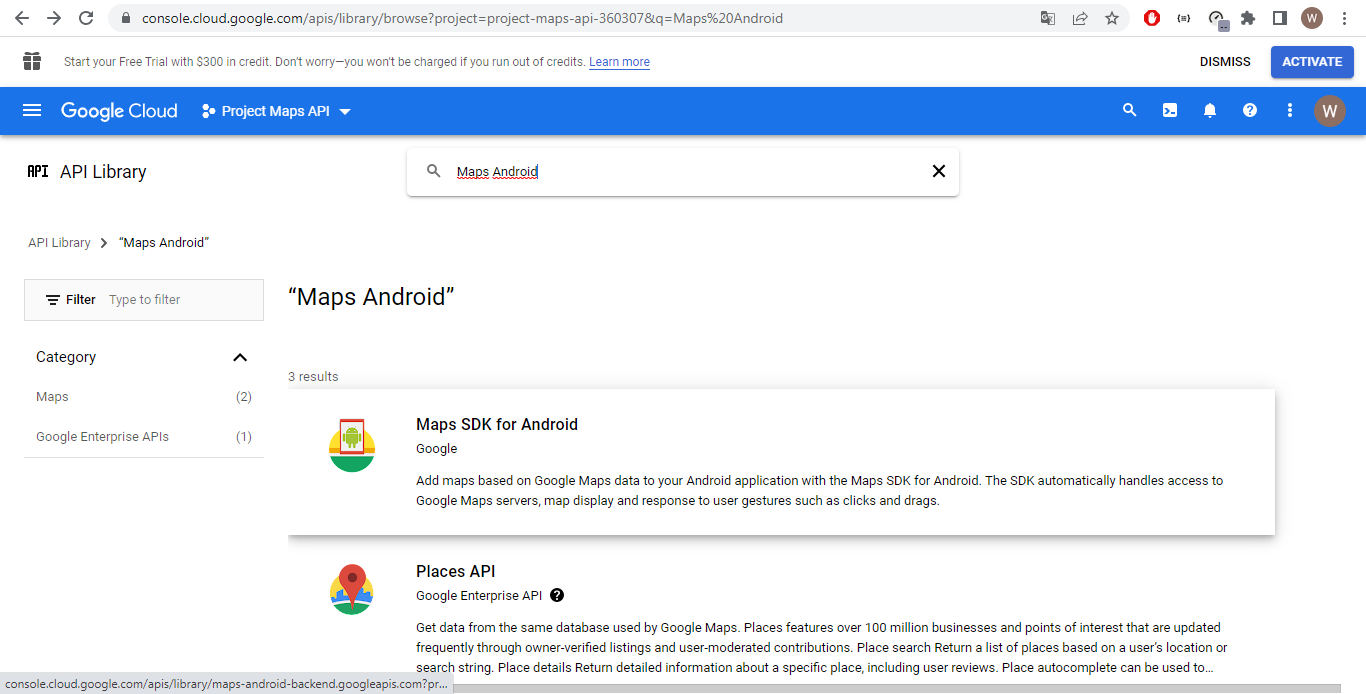Open the speedometer extension icon
Image resolution: width=1366 pixels, height=694 pixels.
1216,18
